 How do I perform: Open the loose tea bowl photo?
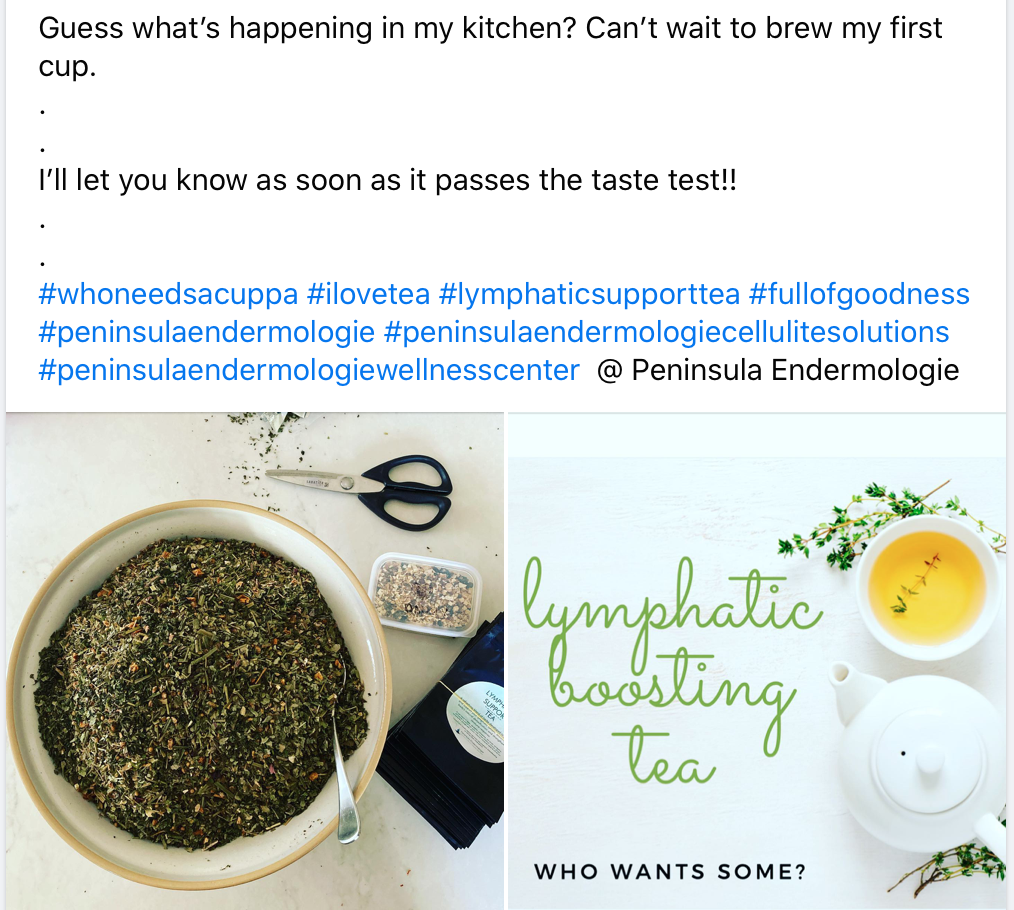255,661
